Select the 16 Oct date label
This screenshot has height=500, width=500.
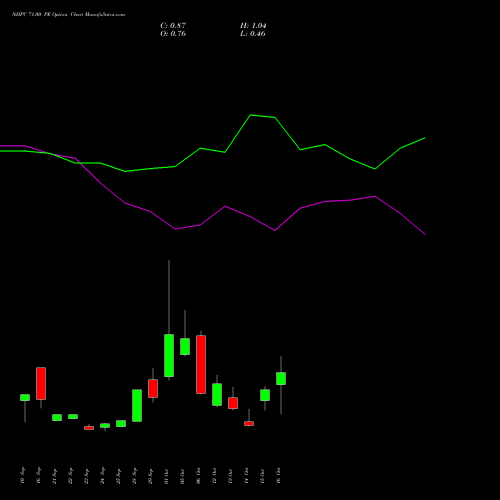click(x=279, y=476)
